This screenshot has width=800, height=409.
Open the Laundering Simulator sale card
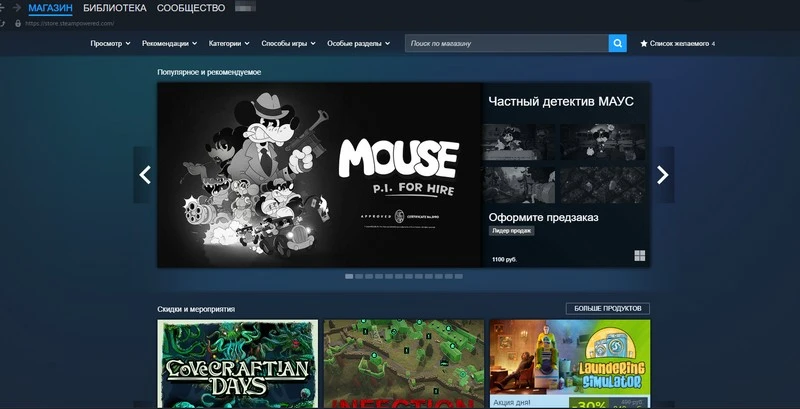tap(569, 364)
